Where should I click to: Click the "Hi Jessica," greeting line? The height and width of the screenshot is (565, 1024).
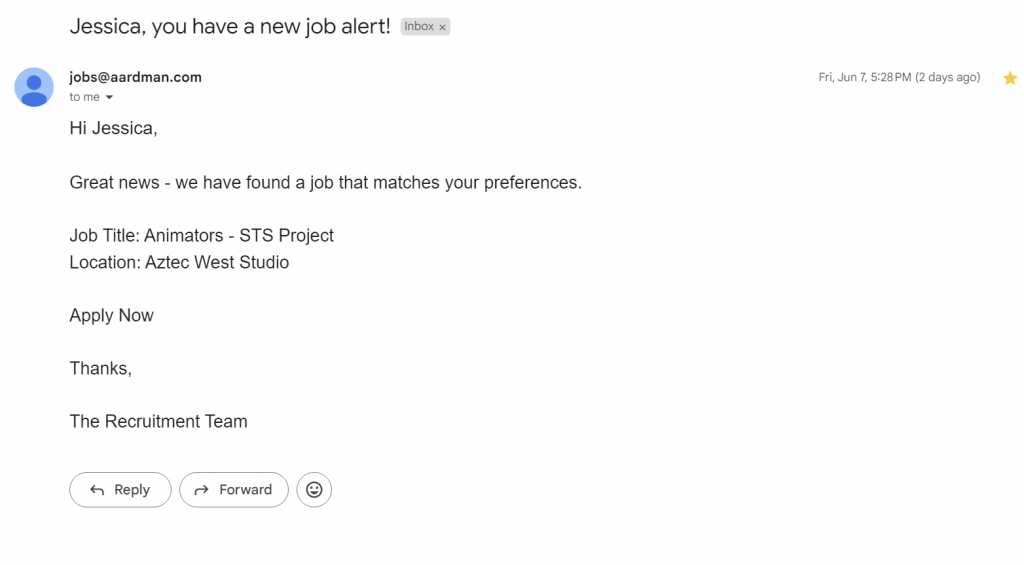114,128
